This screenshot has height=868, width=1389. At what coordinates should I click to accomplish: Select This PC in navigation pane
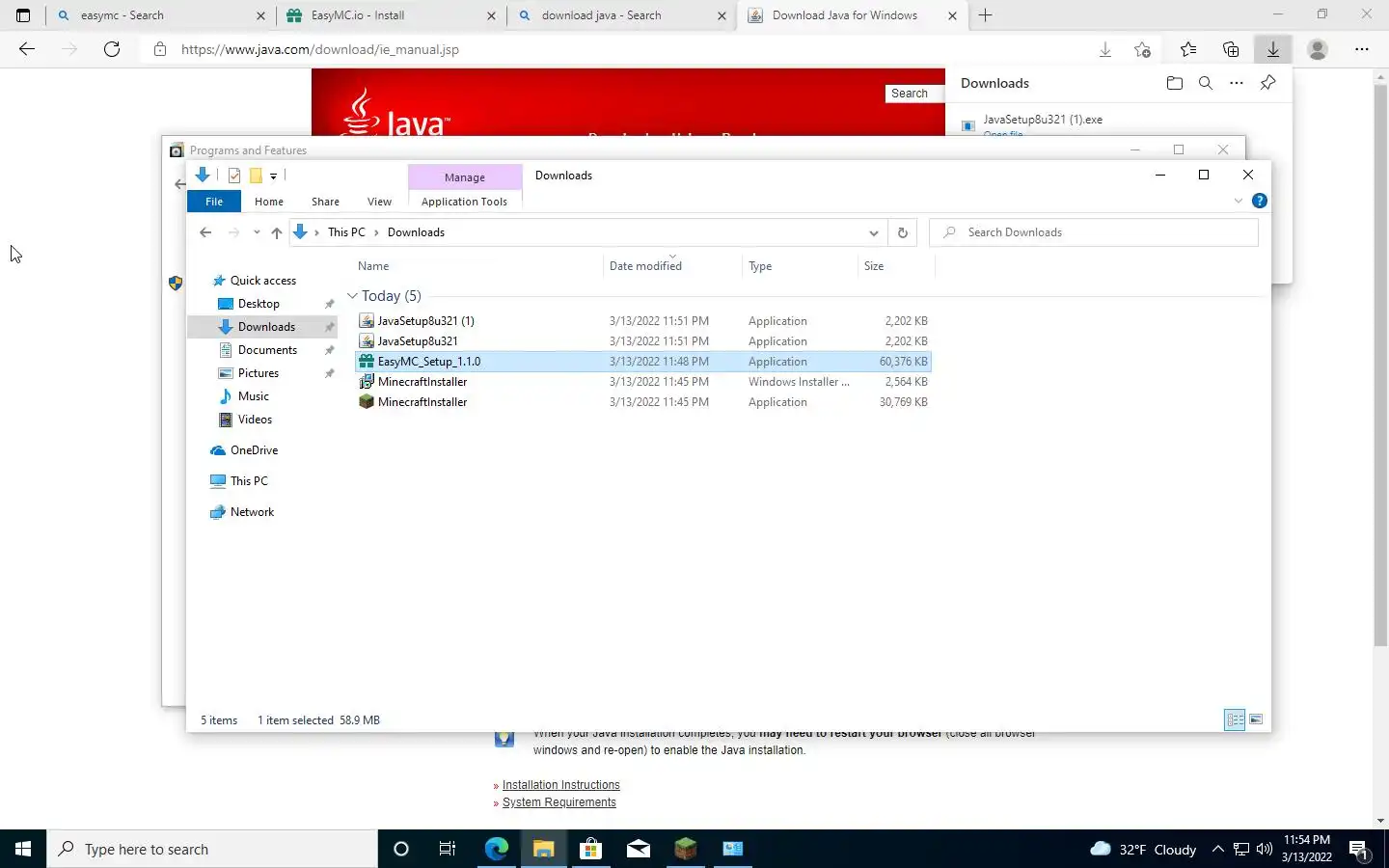click(249, 481)
